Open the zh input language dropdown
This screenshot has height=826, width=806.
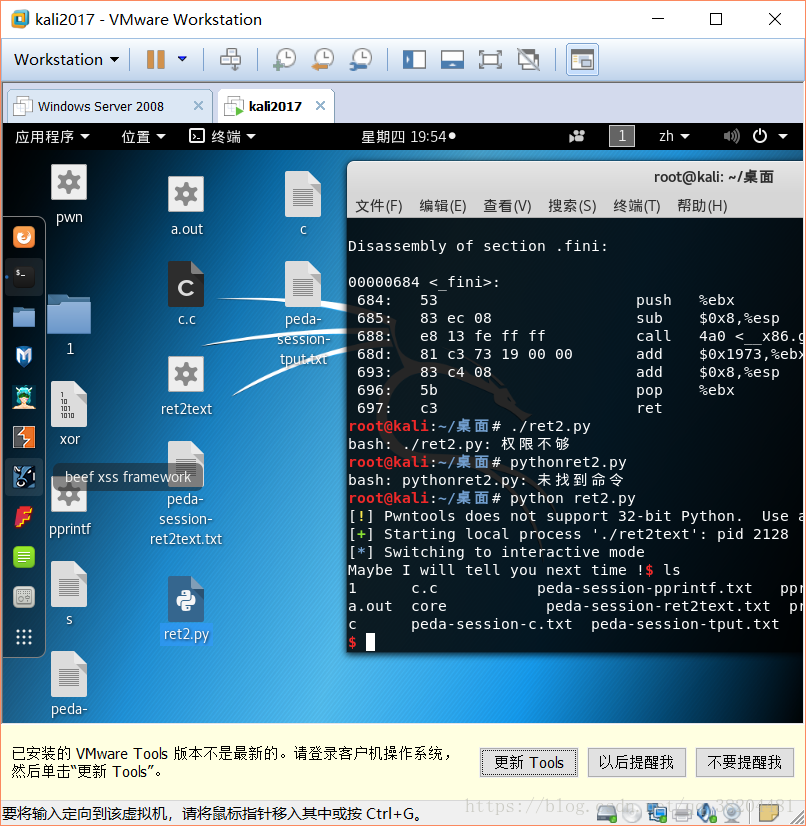coord(674,136)
